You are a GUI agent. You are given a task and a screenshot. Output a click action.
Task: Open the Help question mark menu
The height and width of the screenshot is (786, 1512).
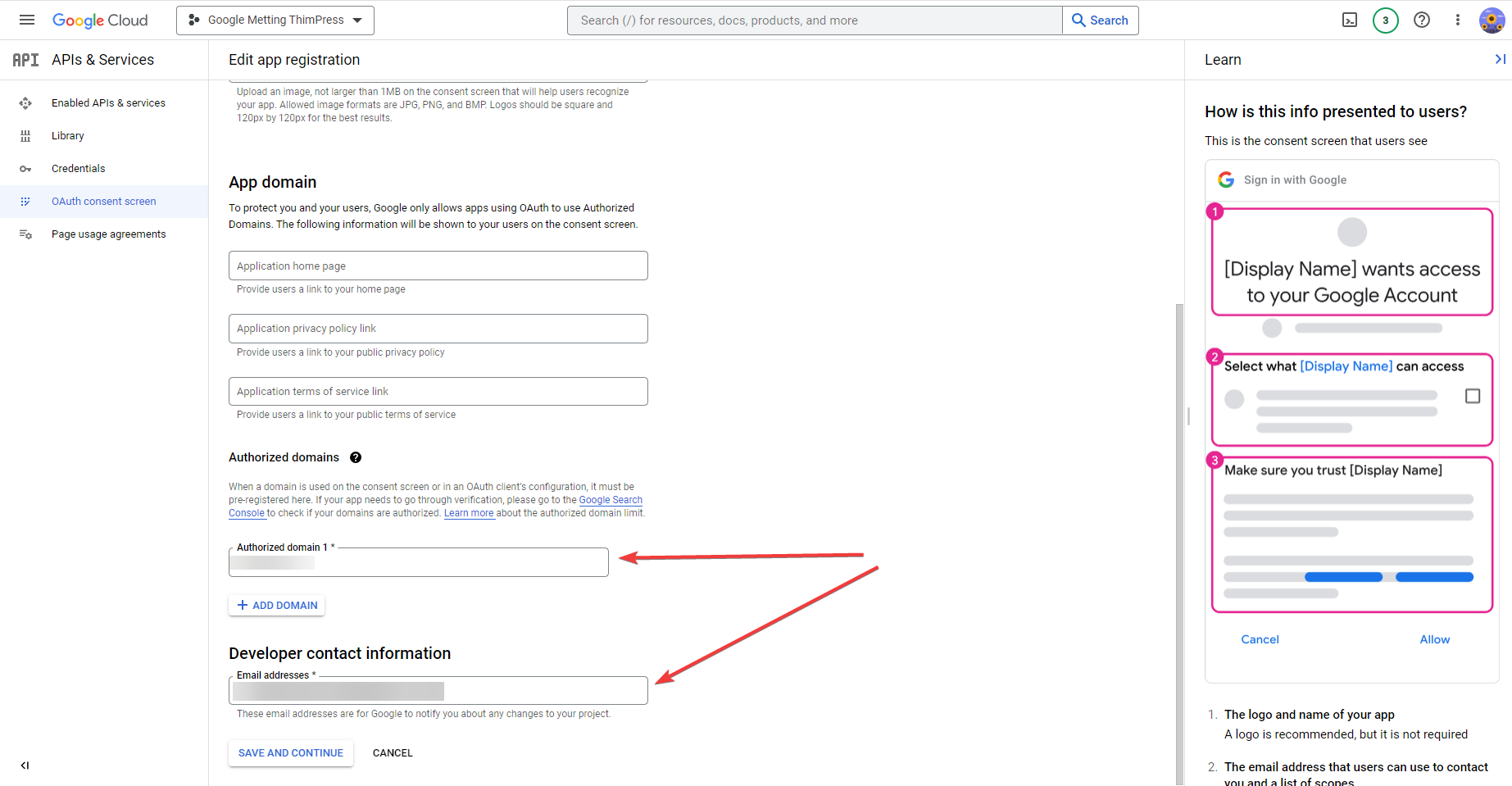tap(1422, 20)
